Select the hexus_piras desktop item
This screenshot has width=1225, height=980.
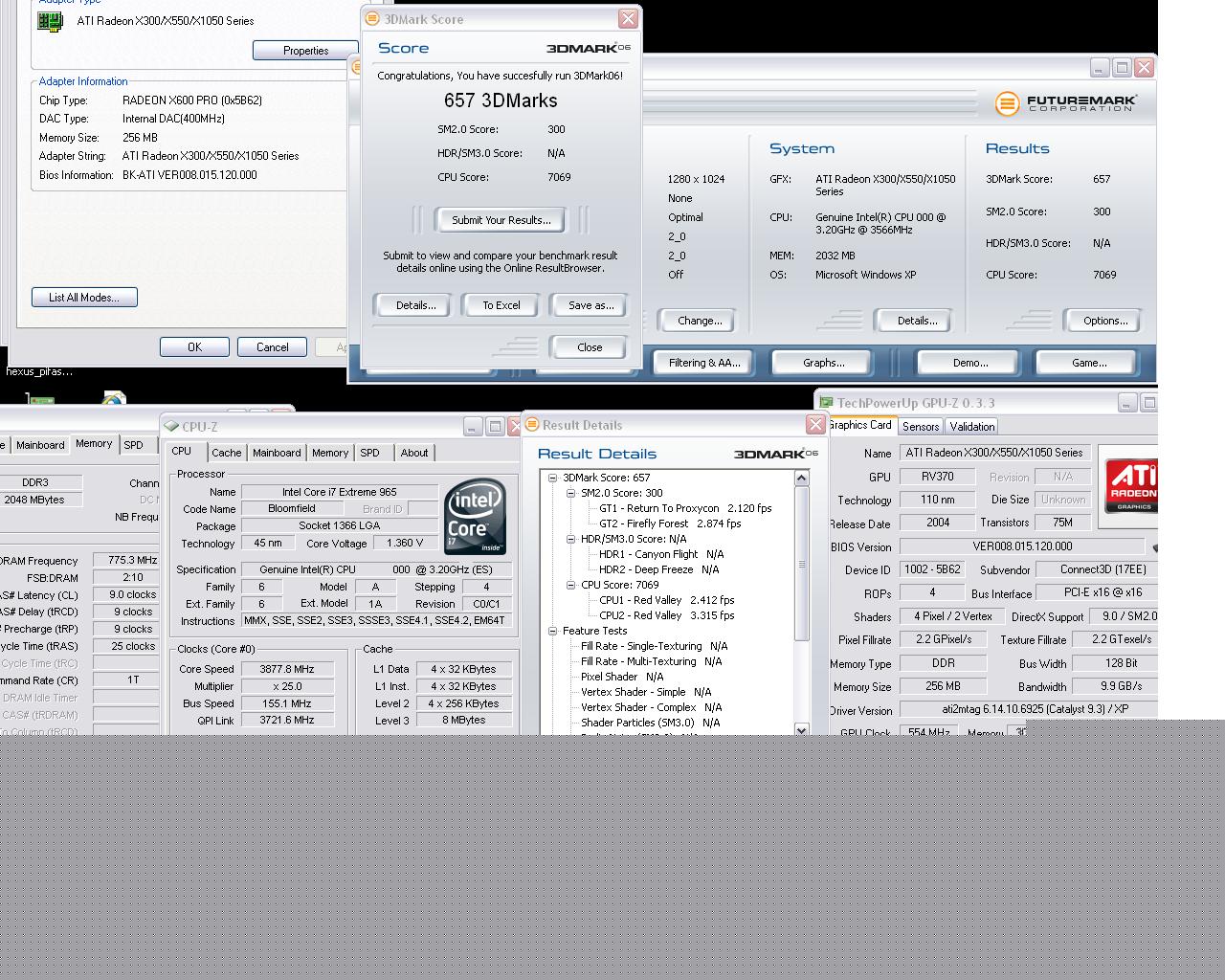pos(39,371)
